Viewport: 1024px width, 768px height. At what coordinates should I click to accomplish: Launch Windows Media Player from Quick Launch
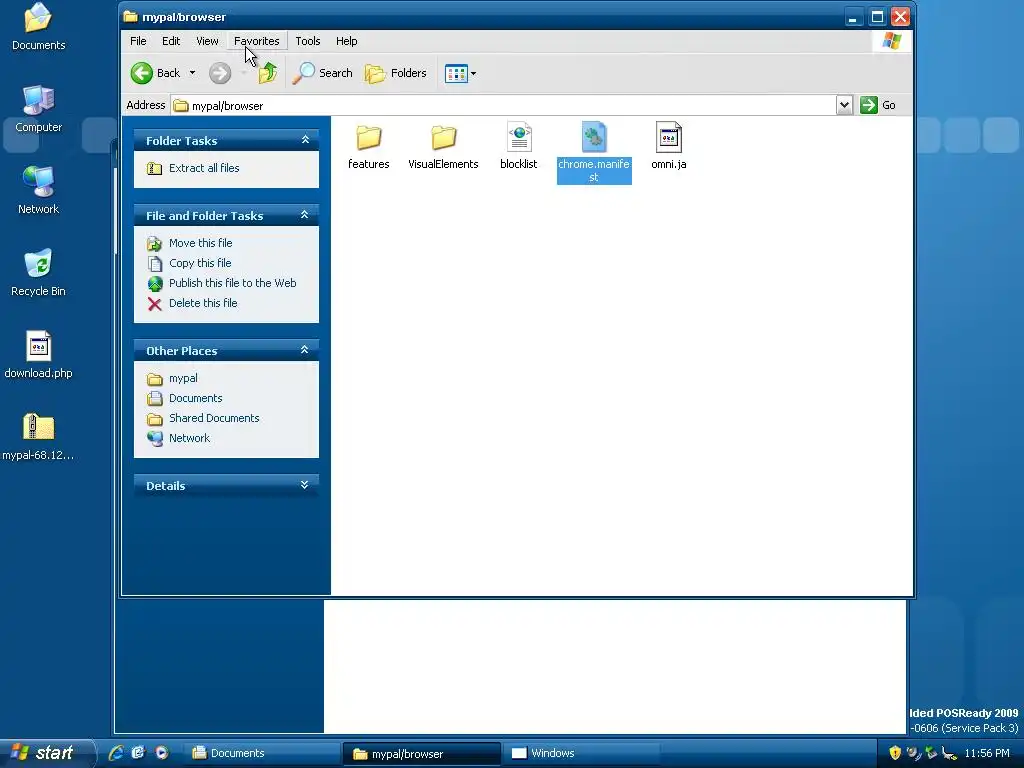161,753
